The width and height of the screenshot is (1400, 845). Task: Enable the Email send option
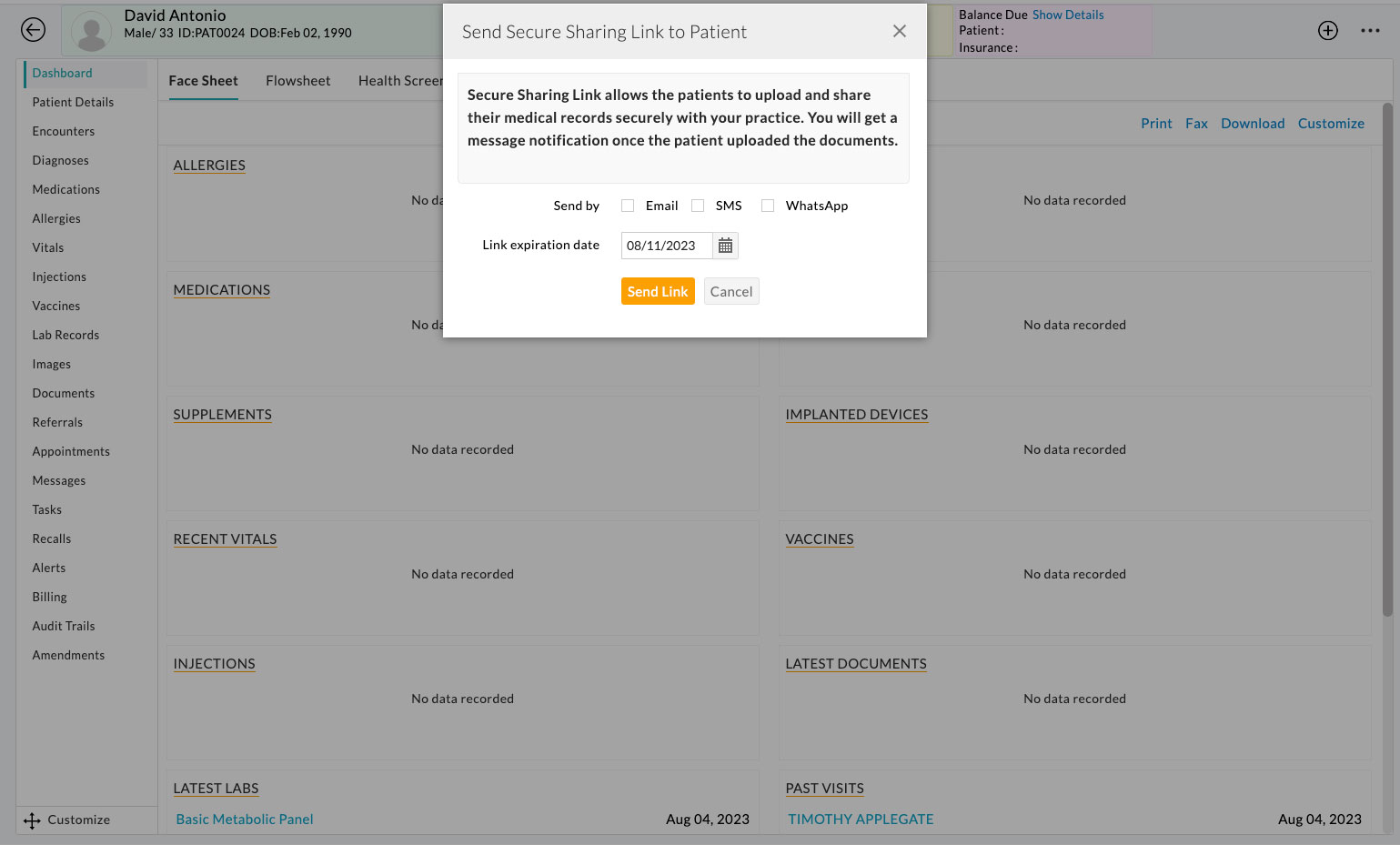pos(628,206)
